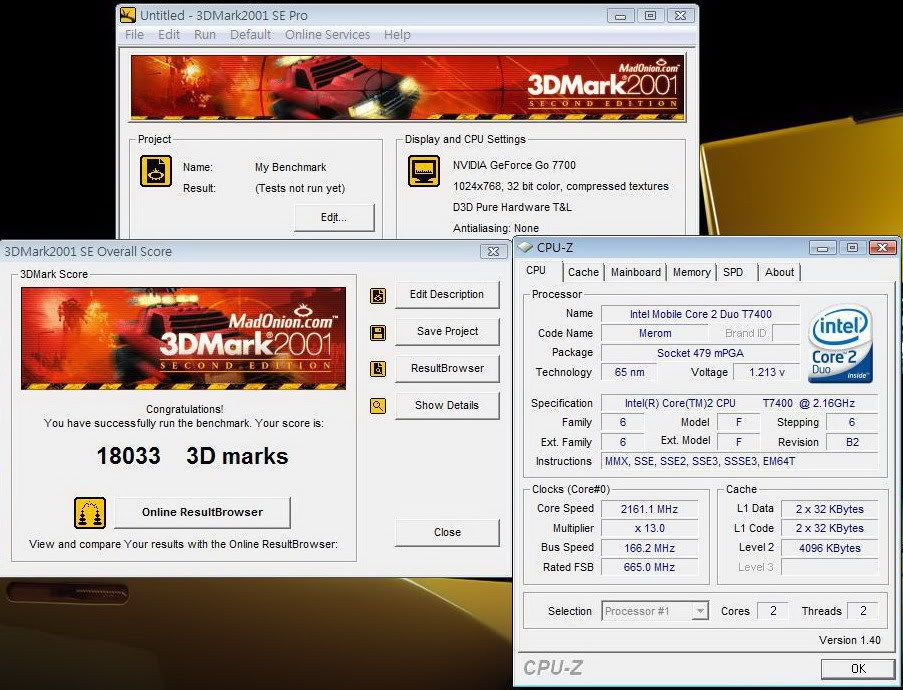Click the Threads count field
The width and height of the screenshot is (903, 690).
863,611
